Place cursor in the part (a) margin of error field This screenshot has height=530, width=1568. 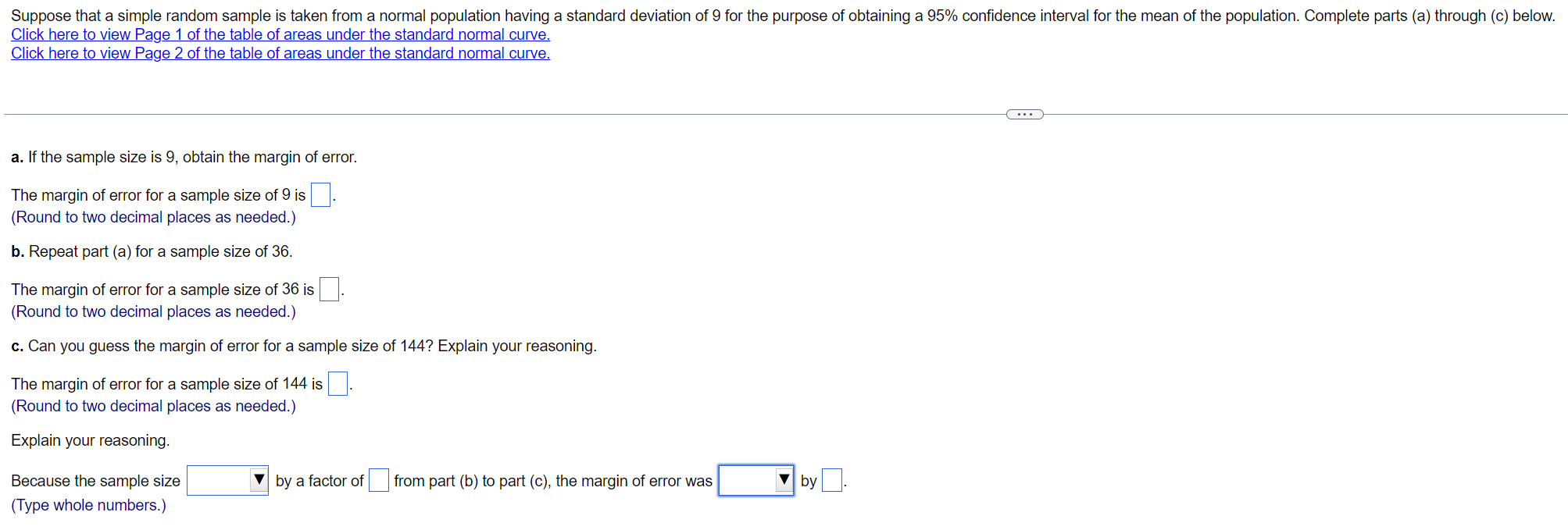[320, 194]
